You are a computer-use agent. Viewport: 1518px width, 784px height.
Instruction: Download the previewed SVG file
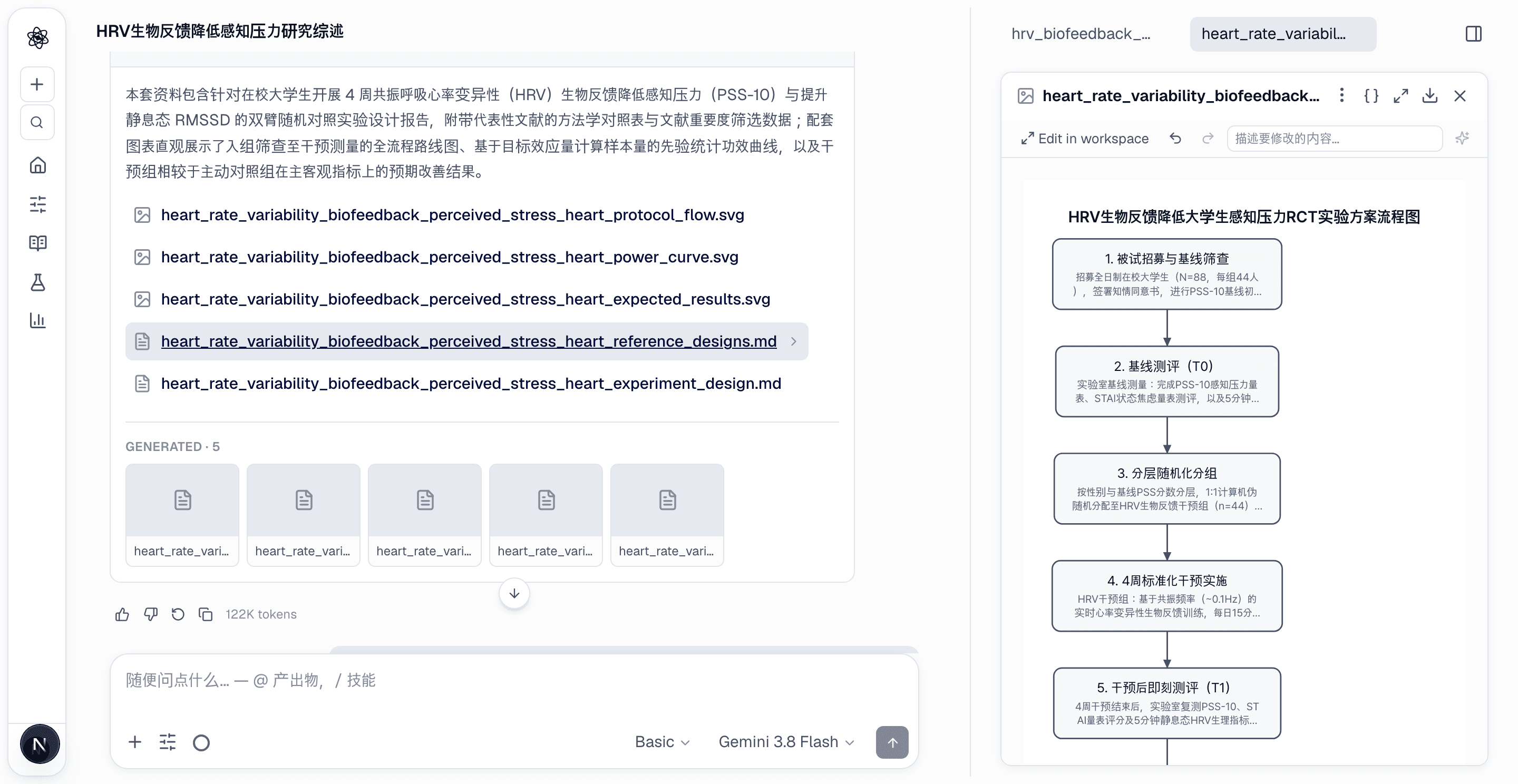(1430, 95)
